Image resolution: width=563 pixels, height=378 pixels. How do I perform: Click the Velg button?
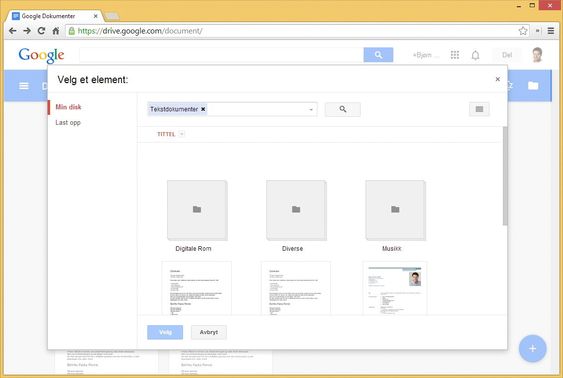click(165, 332)
